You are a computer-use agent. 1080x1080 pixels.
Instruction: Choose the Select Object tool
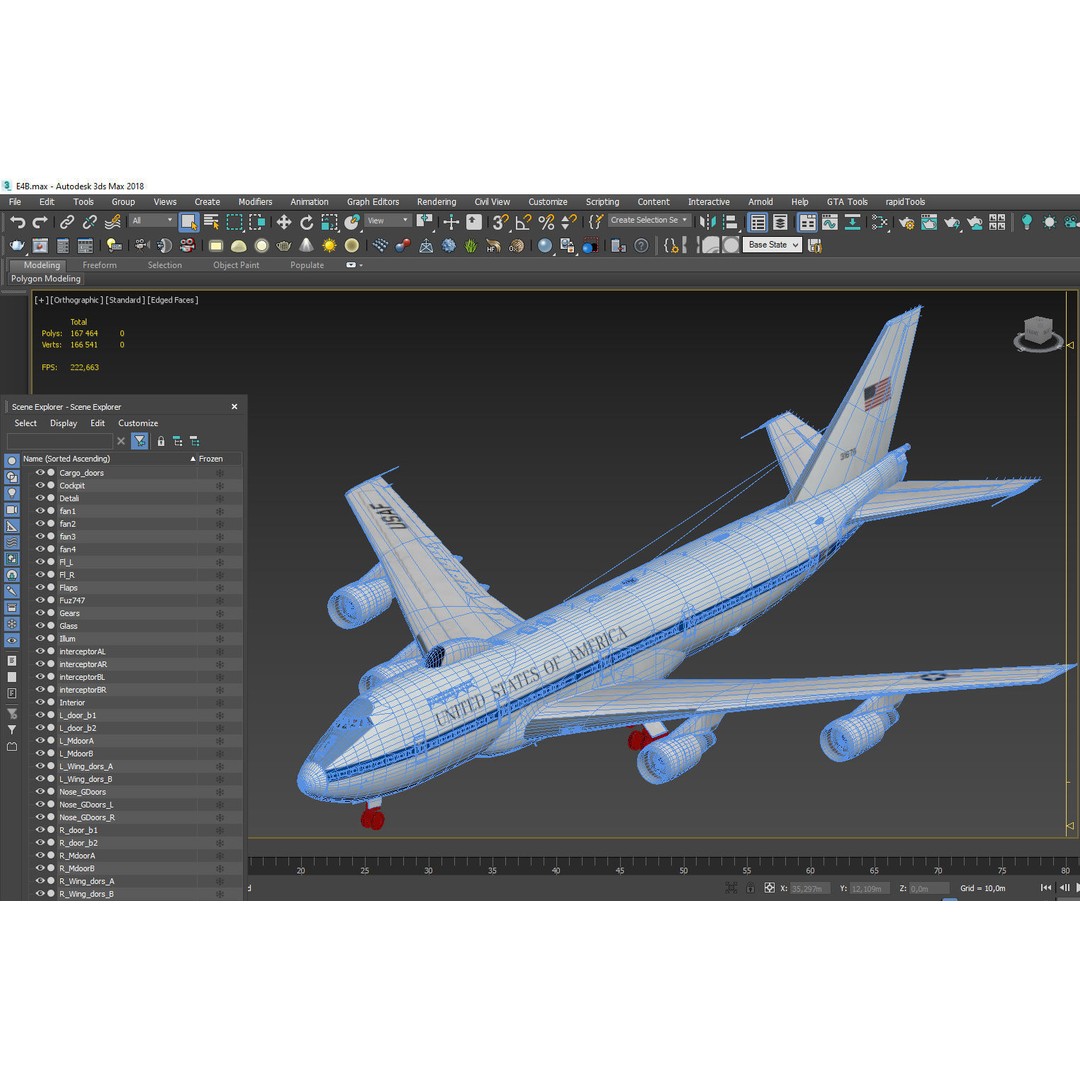point(188,222)
